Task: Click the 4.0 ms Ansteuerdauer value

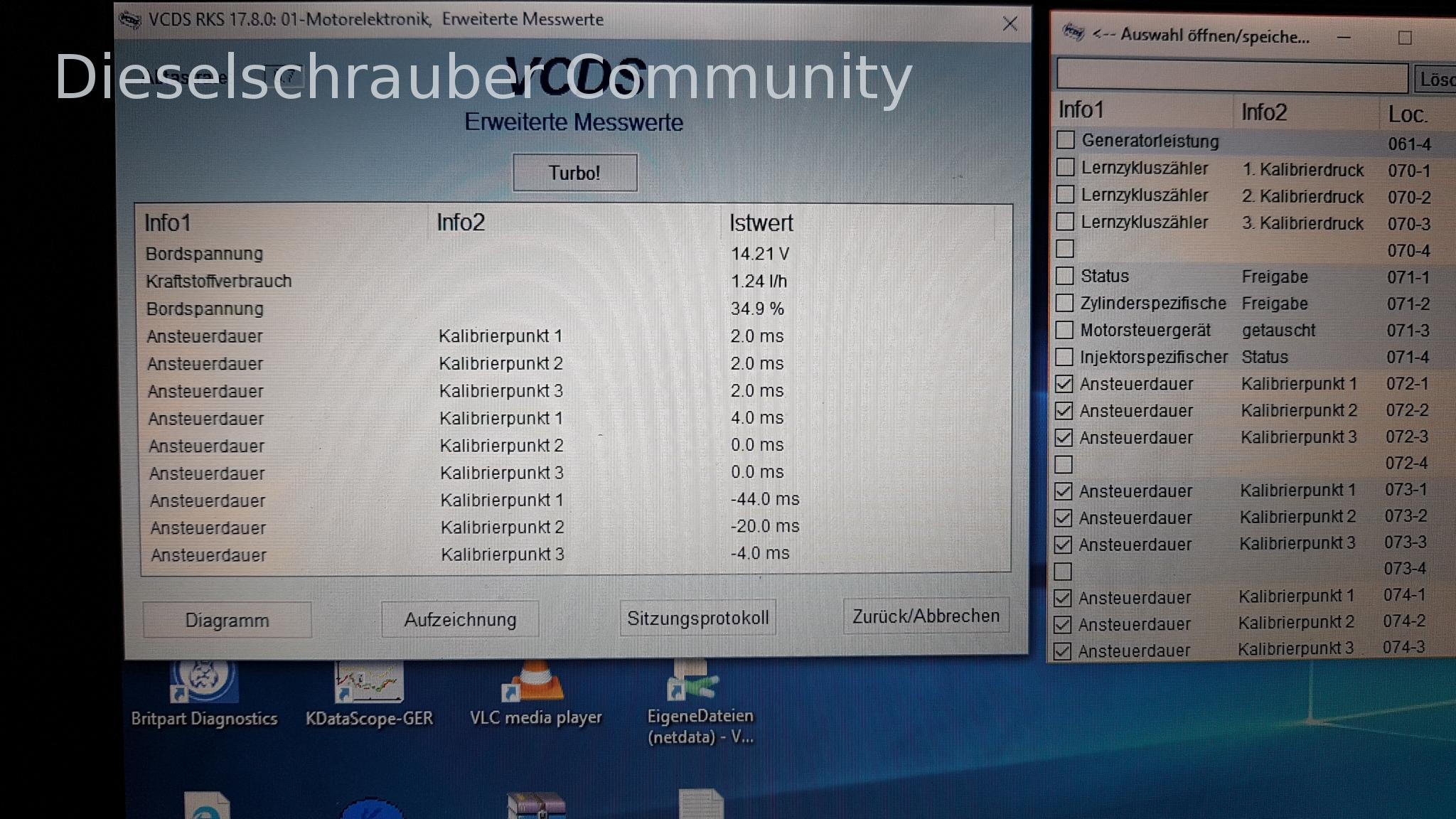Action: pyautogui.click(x=757, y=418)
